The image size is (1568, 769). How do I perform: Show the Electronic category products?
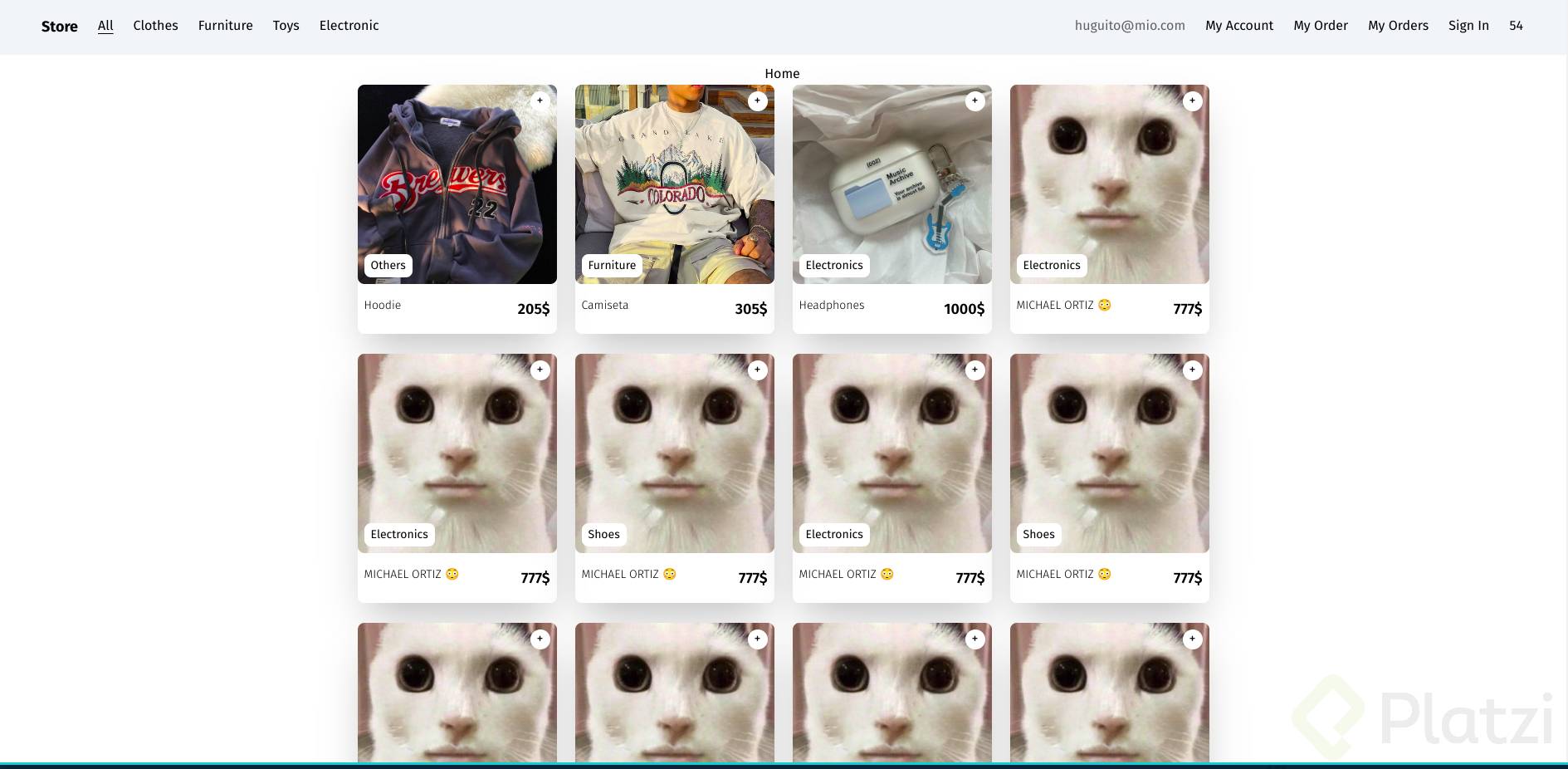point(349,26)
